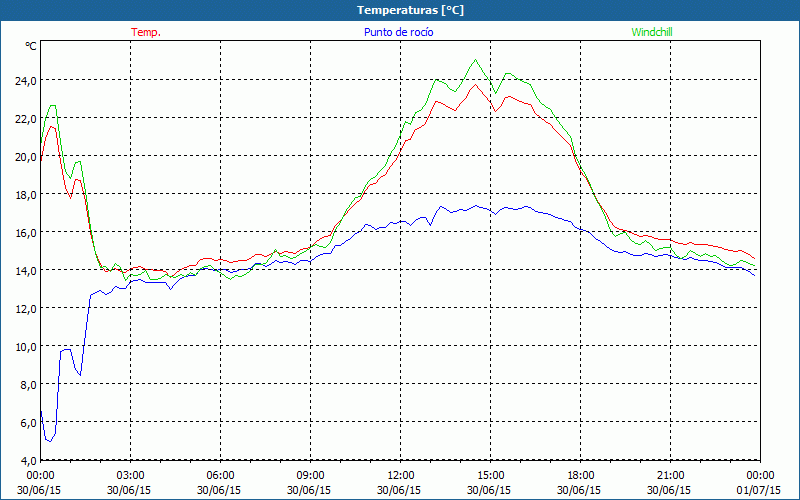Viewport: 800px width, 500px height.
Task: Click the 16,0 y-axis value
Action: [26, 233]
